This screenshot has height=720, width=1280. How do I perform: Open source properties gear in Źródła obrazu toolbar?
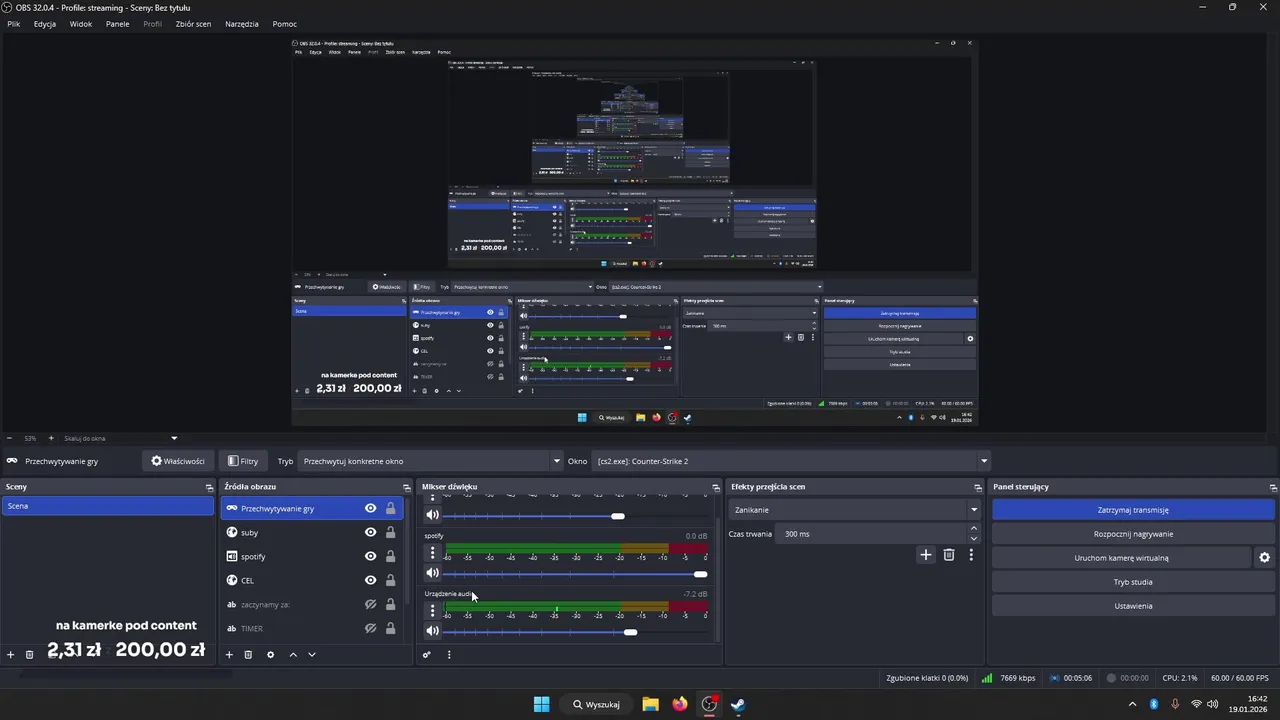[x=270, y=655]
